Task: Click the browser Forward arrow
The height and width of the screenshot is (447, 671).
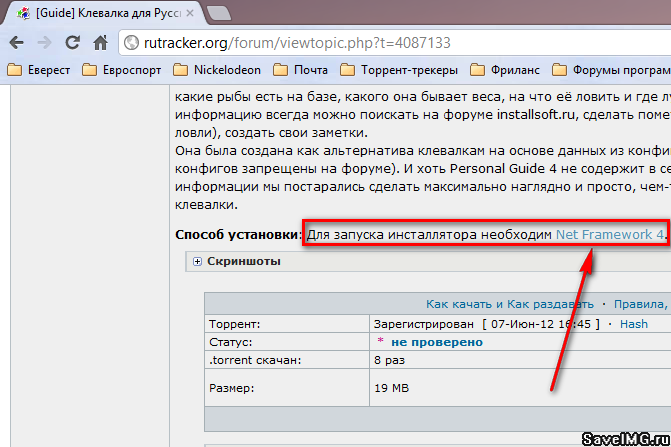Action: (x=44, y=44)
